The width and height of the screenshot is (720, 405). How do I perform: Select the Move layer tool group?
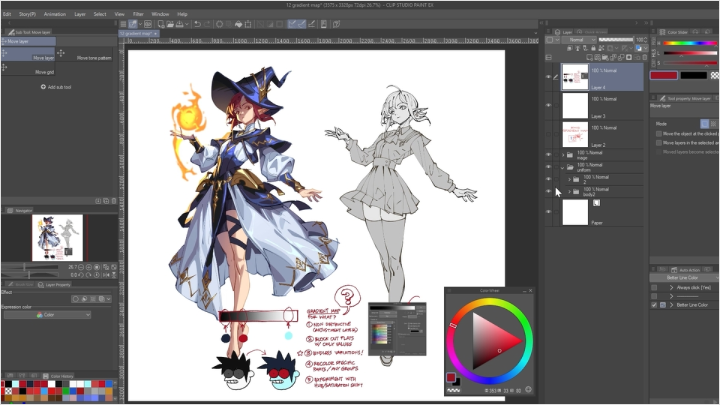pos(28,41)
